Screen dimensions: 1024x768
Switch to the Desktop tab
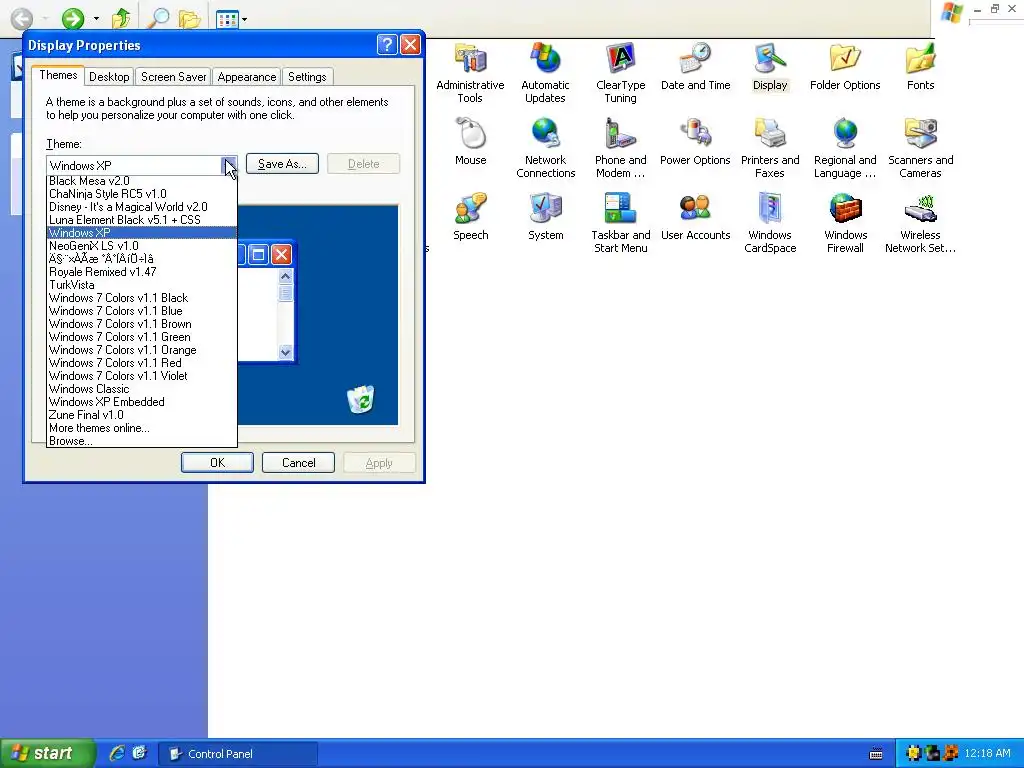coord(109,77)
